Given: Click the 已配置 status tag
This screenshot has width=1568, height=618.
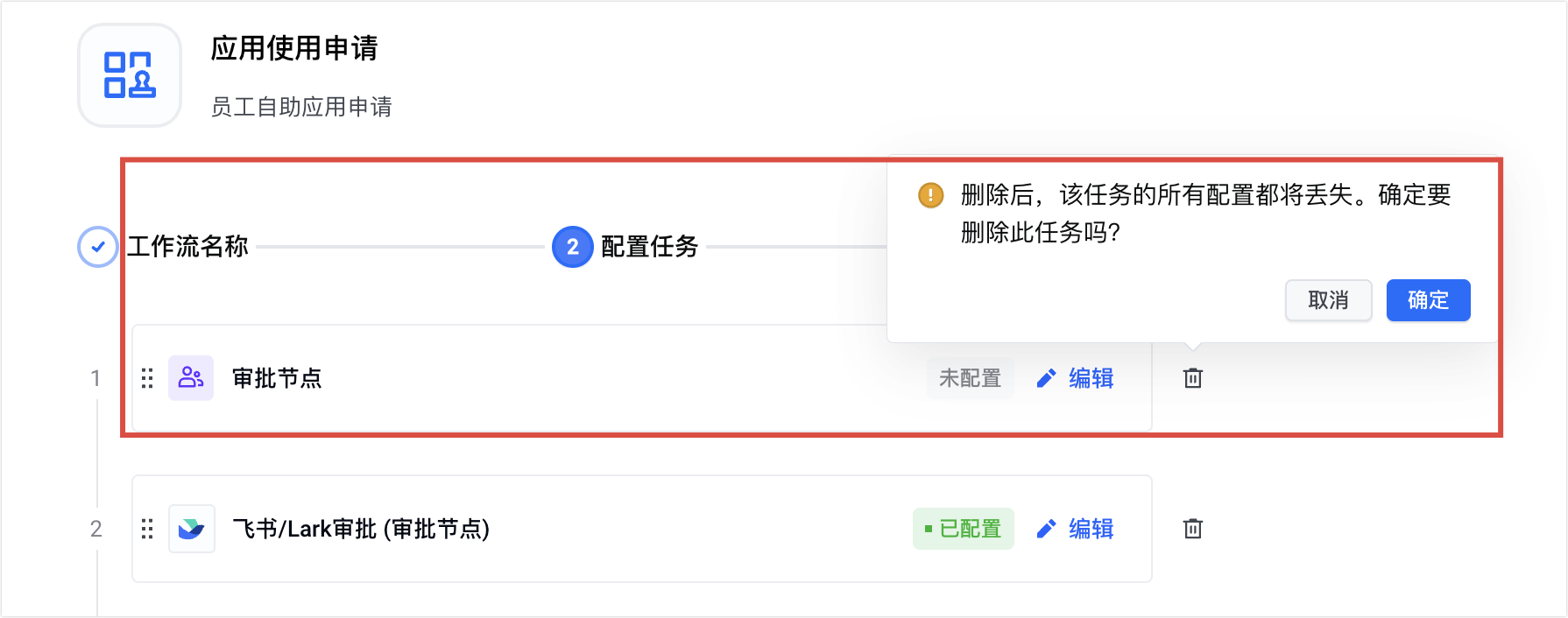Looking at the screenshot, I should (963, 529).
